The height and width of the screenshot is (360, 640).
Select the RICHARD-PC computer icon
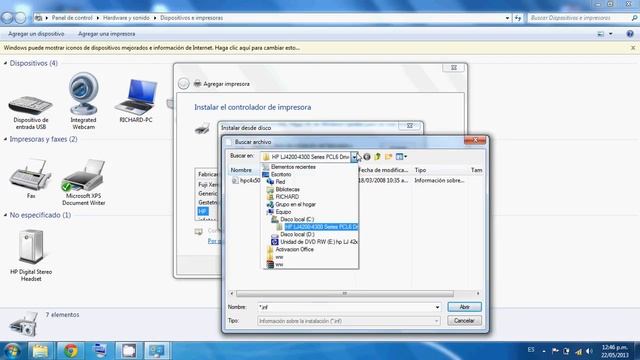coord(136,101)
